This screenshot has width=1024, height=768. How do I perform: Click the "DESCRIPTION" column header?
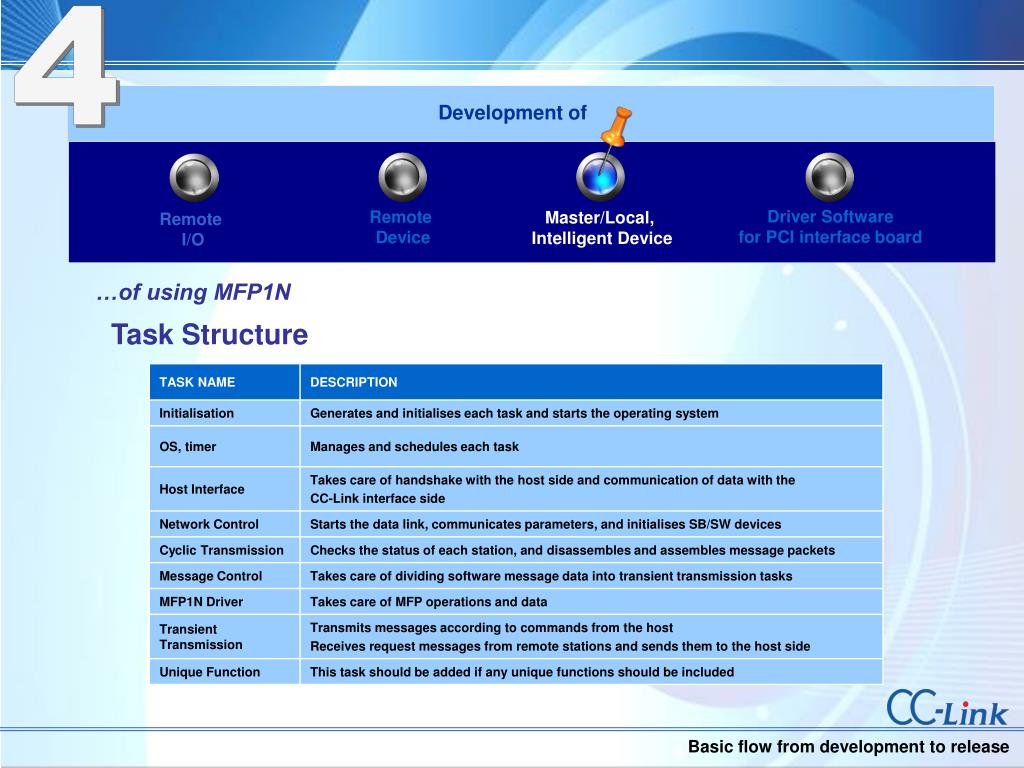coord(591,382)
